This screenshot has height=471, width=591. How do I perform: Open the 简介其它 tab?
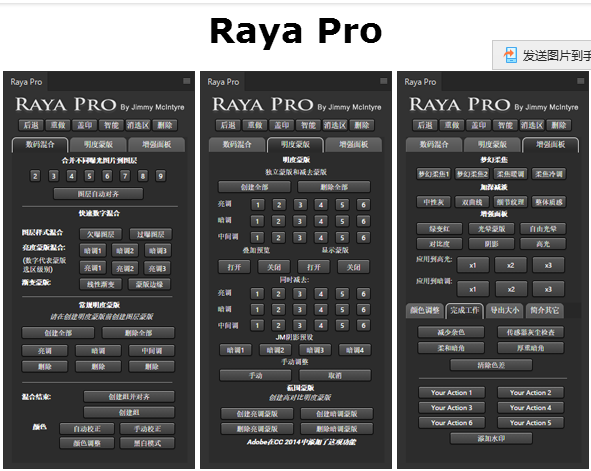point(545,310)
